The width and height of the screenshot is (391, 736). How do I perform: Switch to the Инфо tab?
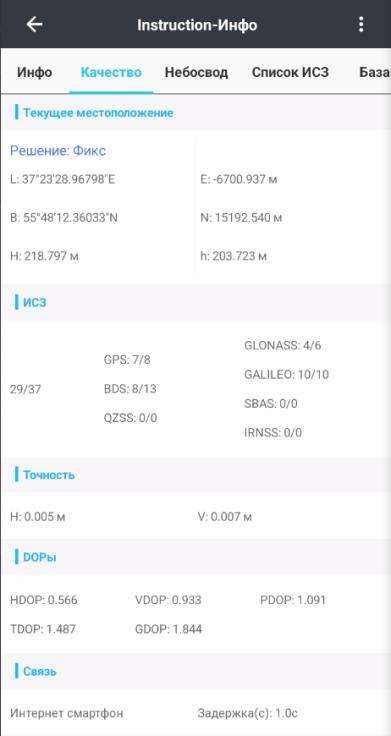(35, 72)
